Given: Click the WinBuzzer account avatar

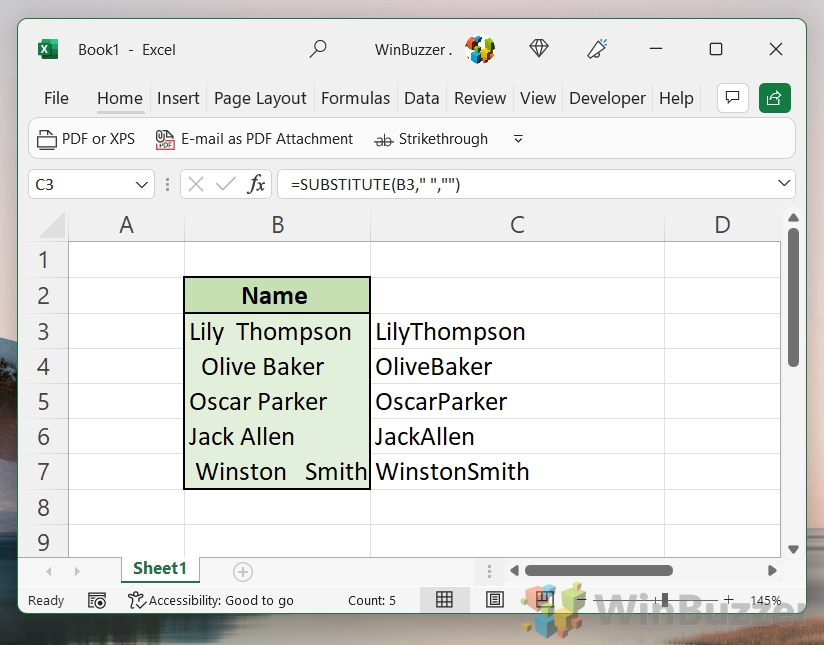Looking at the screenshot, I should [x=480, y=49].
